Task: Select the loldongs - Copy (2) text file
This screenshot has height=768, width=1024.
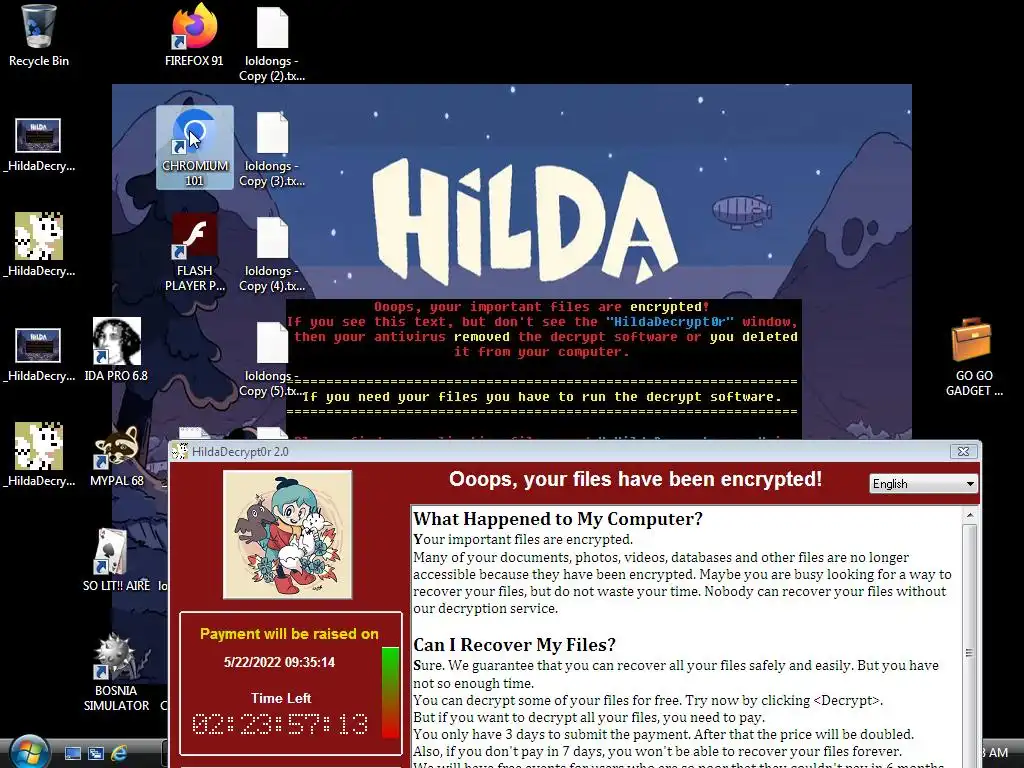Action: coord(272,44)
